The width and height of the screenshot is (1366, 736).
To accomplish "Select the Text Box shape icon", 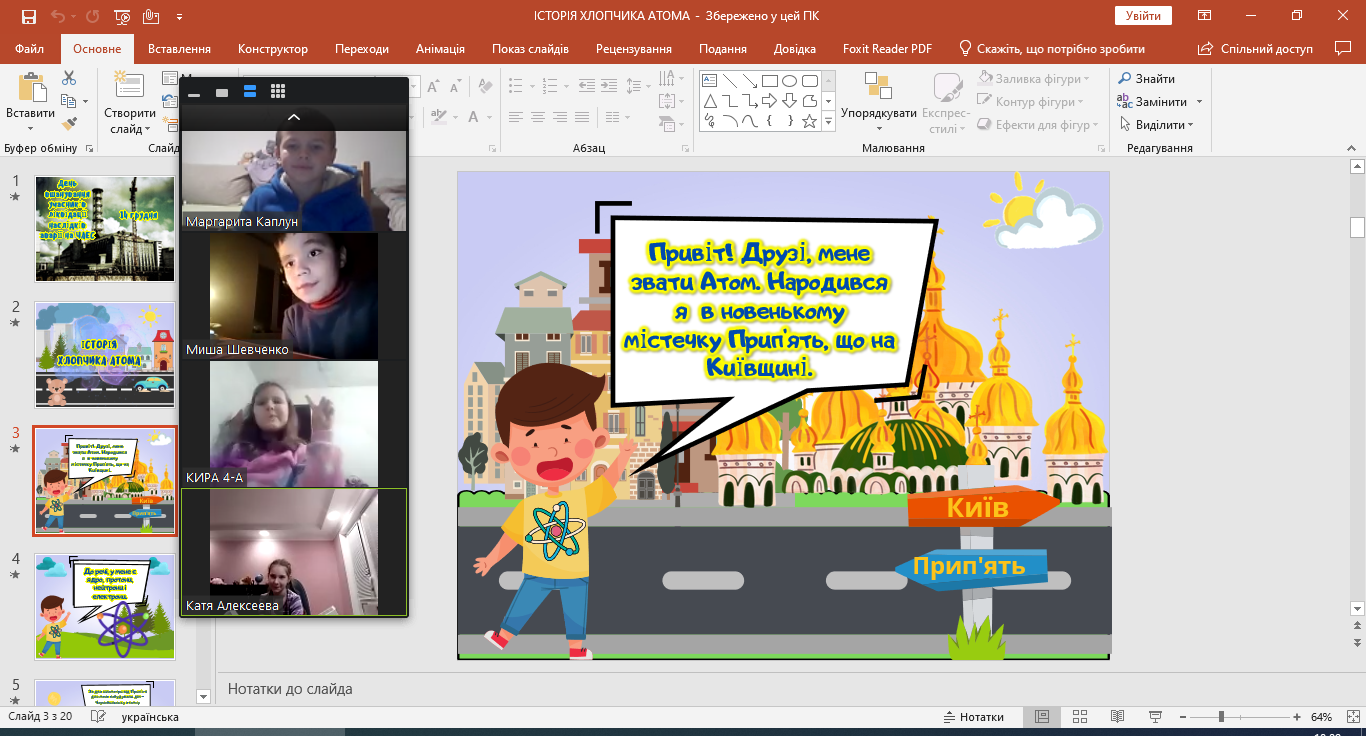I will tap(710, 81).
